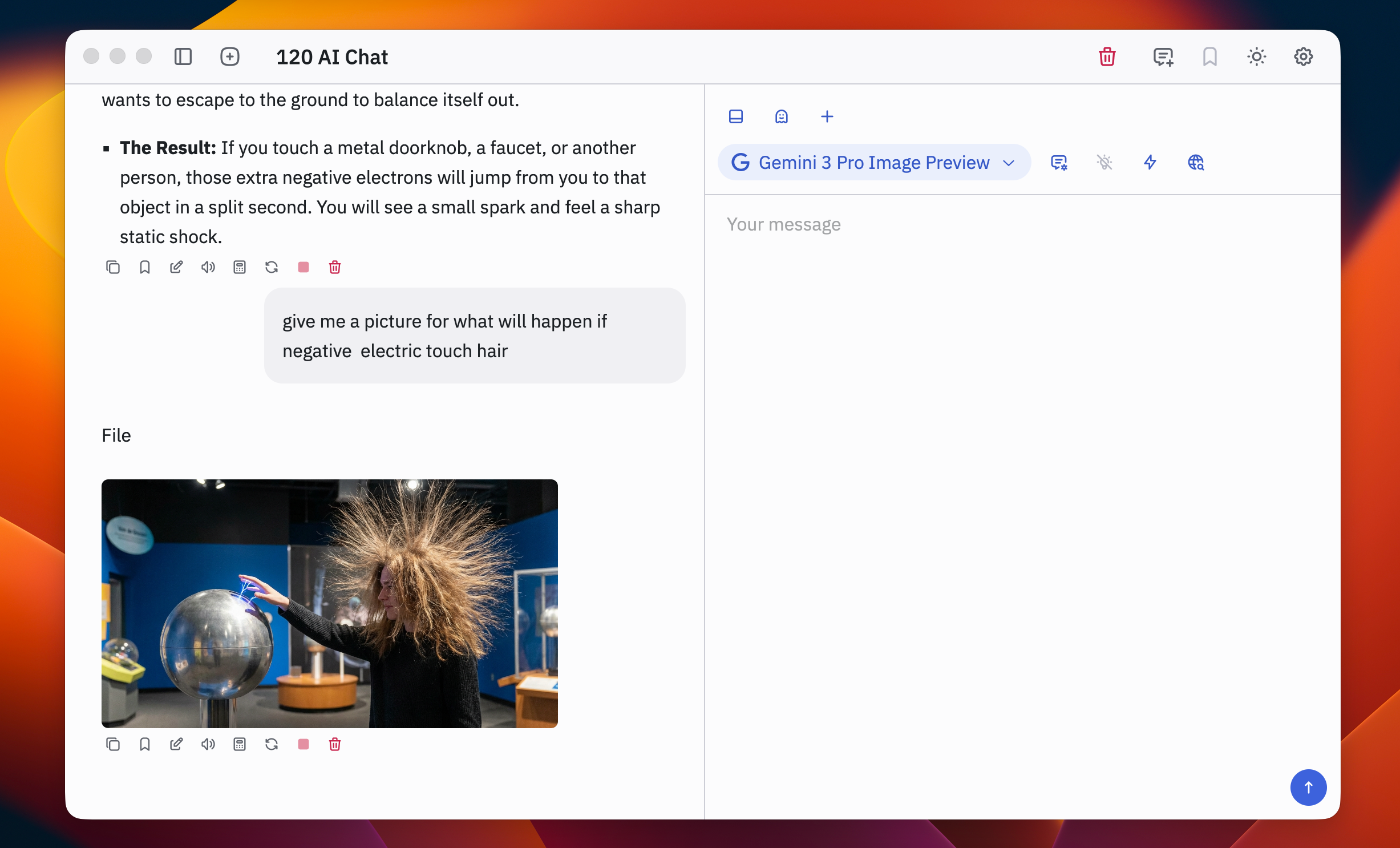
Task: Open bookmarks icon in title bar
Action: (1209, 56)
